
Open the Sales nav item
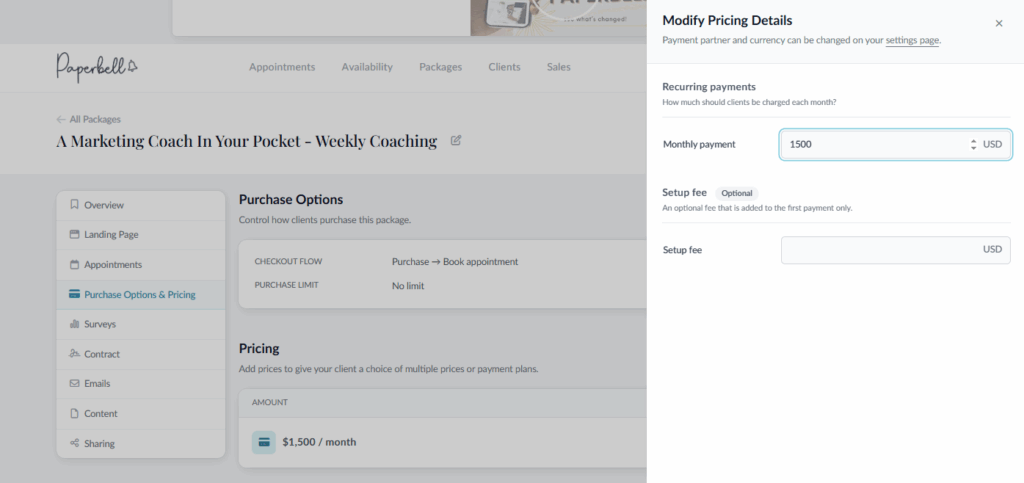558,67
